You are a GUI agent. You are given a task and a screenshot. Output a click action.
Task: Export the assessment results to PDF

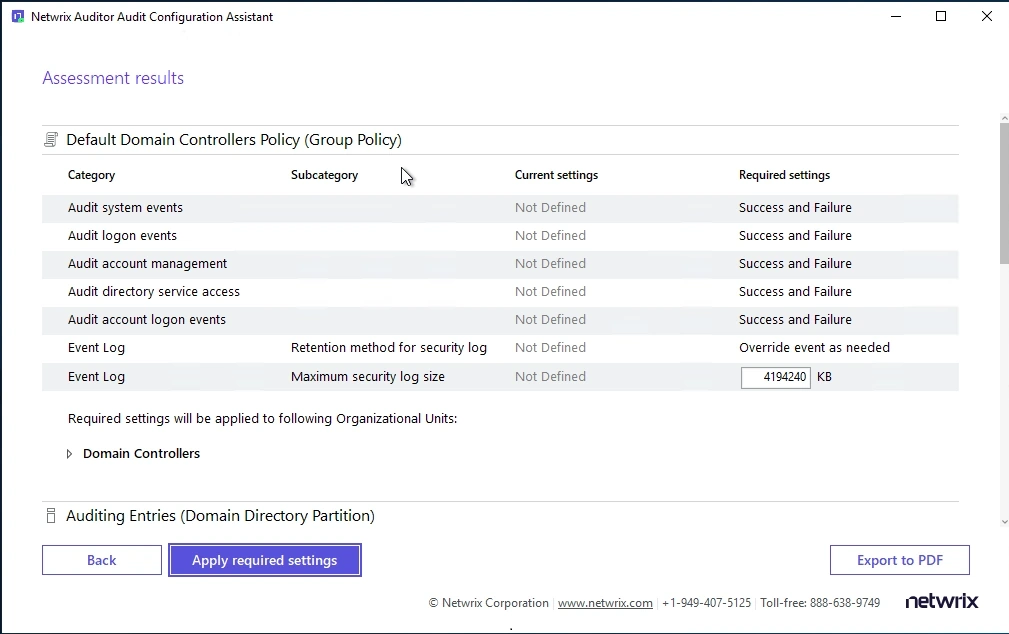(x=899, y=560)
